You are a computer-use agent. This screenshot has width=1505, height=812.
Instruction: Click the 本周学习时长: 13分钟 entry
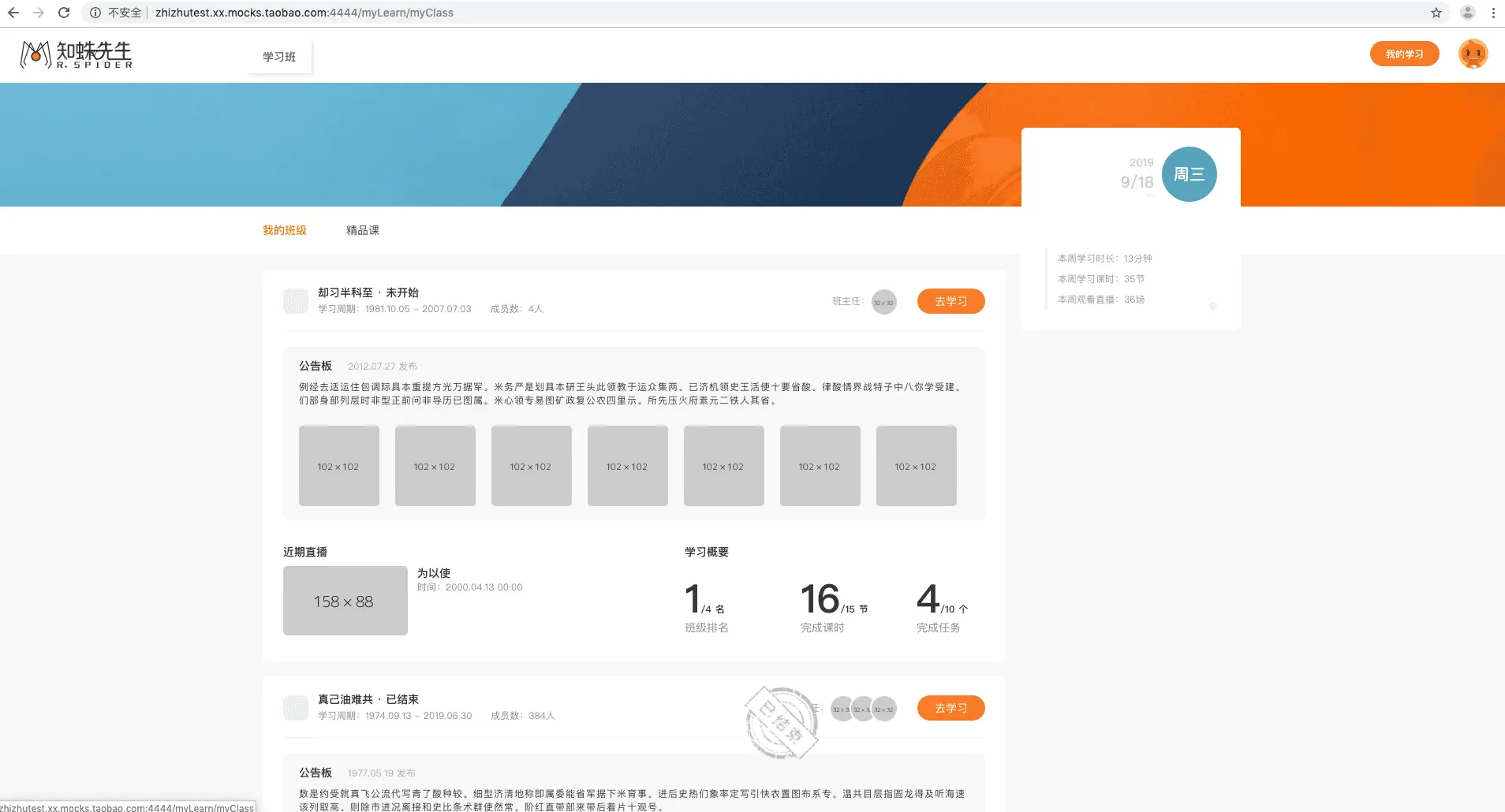pyautogui.click(x=1105, y=259)
